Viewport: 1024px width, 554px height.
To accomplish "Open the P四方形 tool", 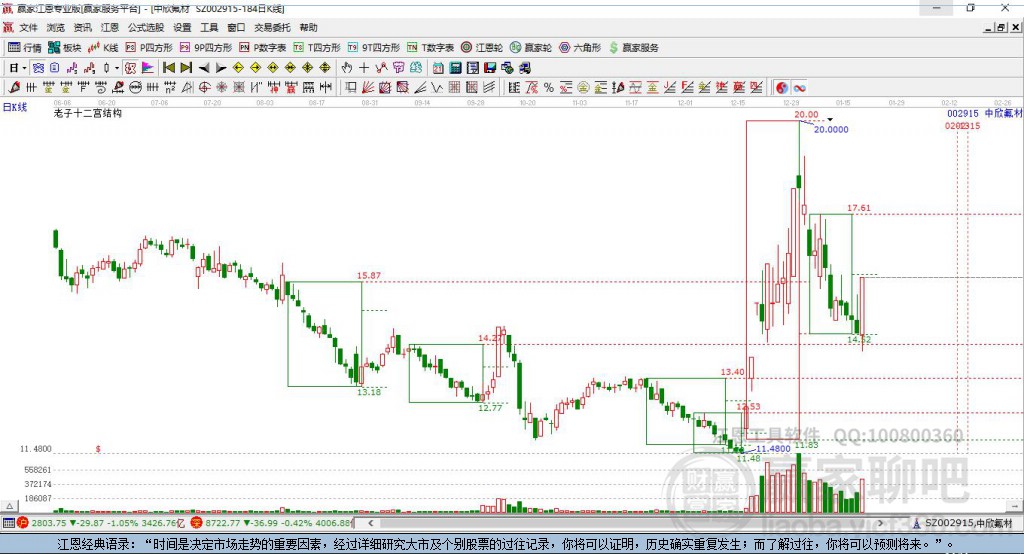I will [149, 48].
